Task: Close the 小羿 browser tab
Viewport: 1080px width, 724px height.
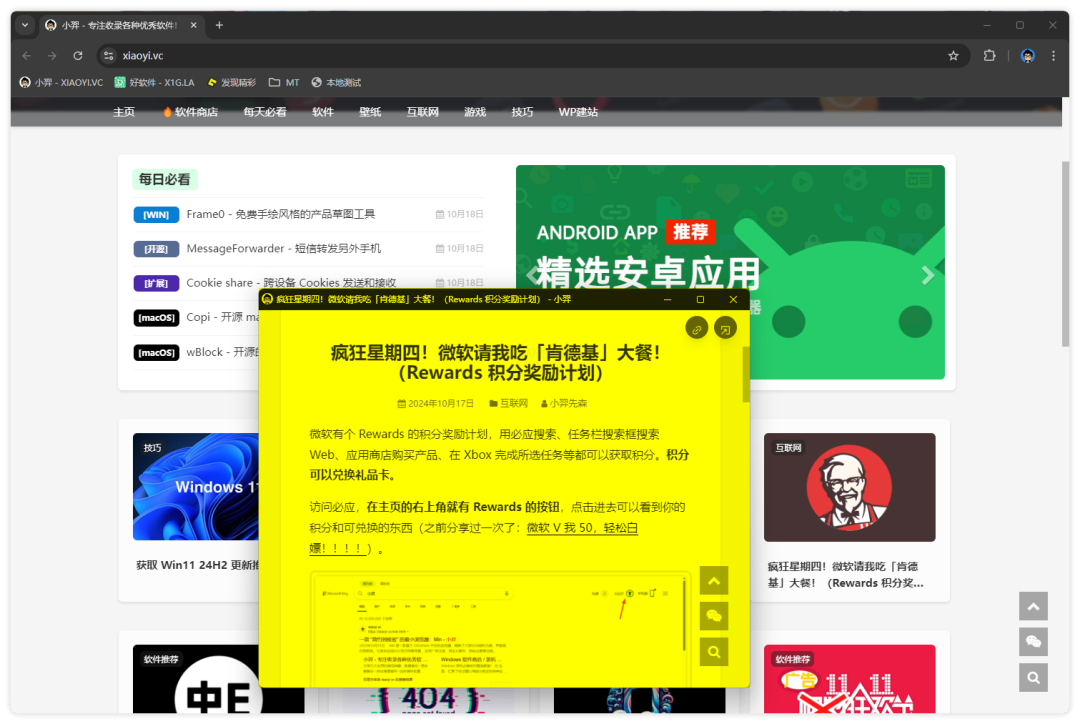Action: click(194, 25)
